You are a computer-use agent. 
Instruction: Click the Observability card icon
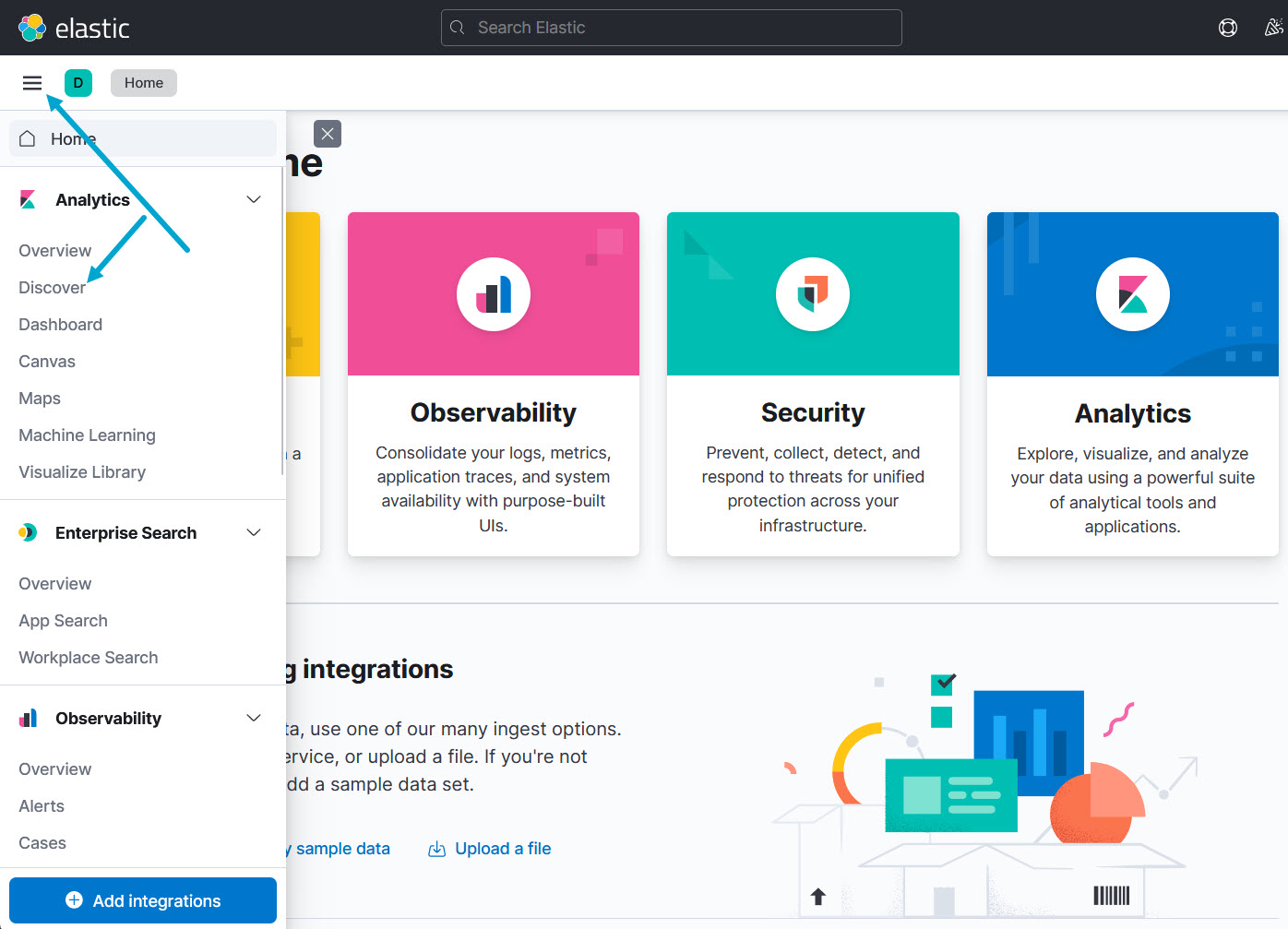click(494, 294)
